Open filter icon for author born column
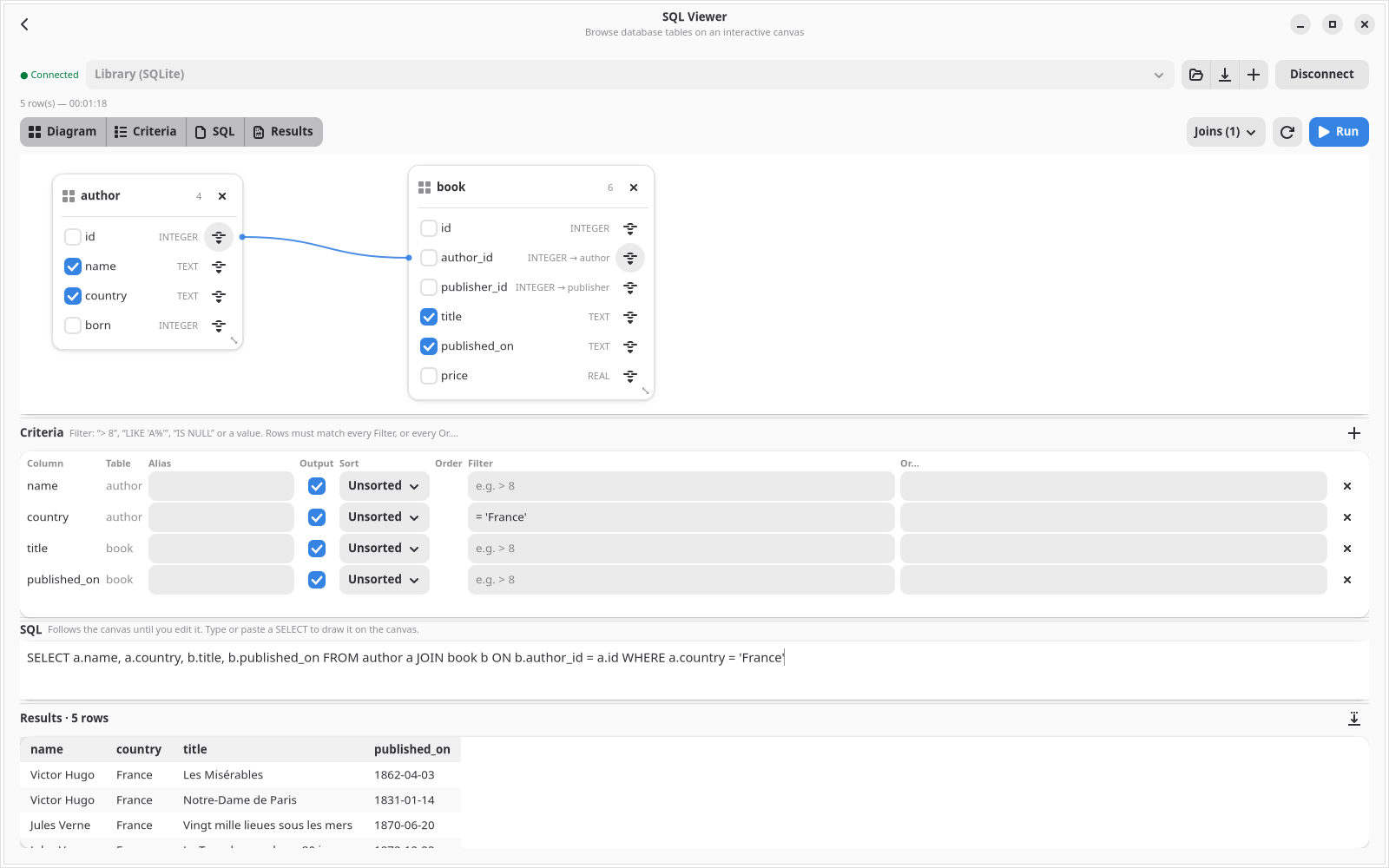 (x=219, y=325)
